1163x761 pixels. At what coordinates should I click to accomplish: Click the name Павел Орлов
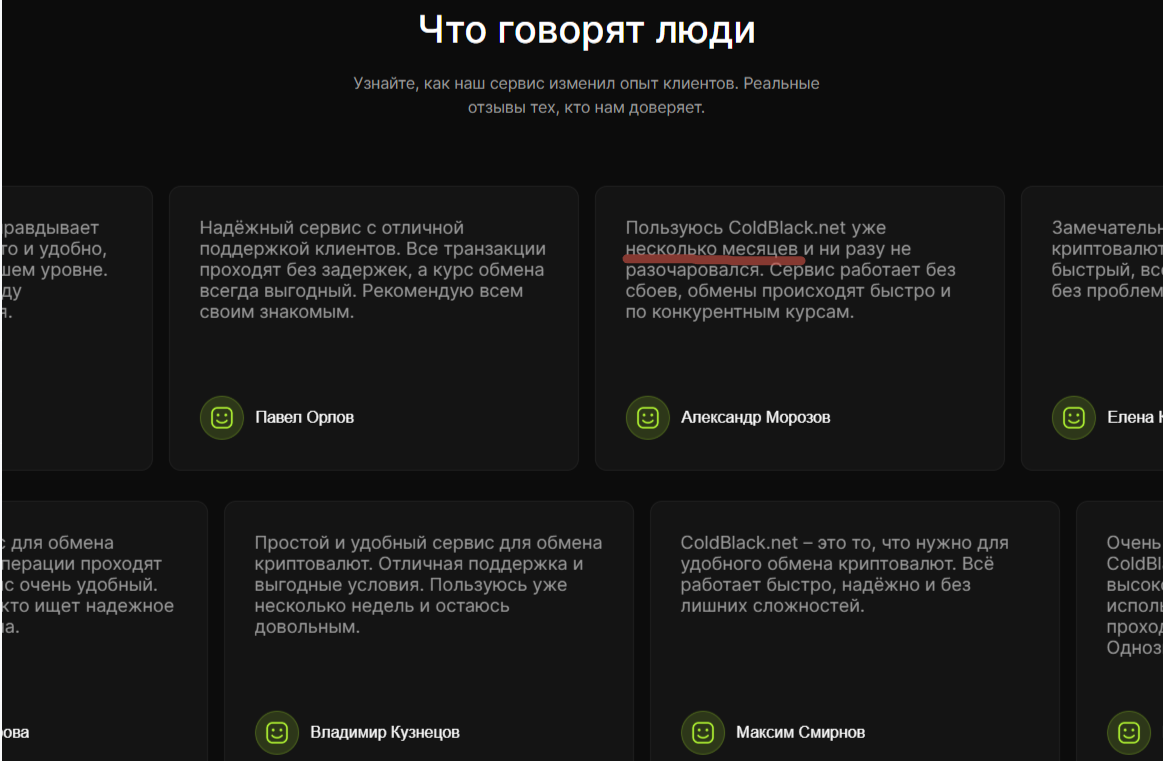[x=305, y=417]
